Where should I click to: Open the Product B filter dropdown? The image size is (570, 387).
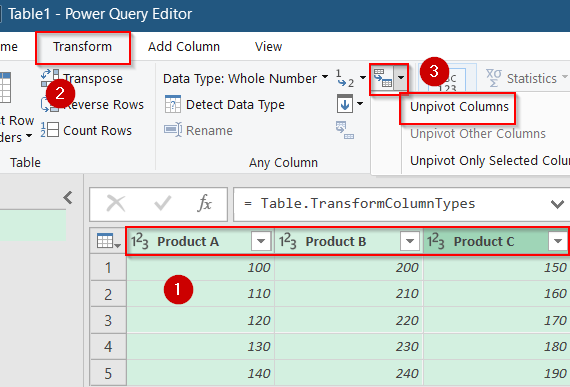410,241
